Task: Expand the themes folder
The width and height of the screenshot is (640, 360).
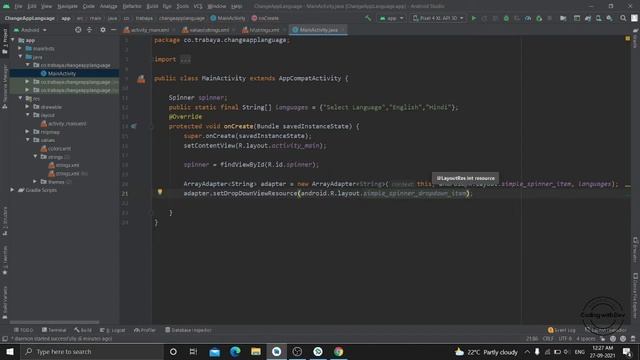Action: [x=35, y=181]
